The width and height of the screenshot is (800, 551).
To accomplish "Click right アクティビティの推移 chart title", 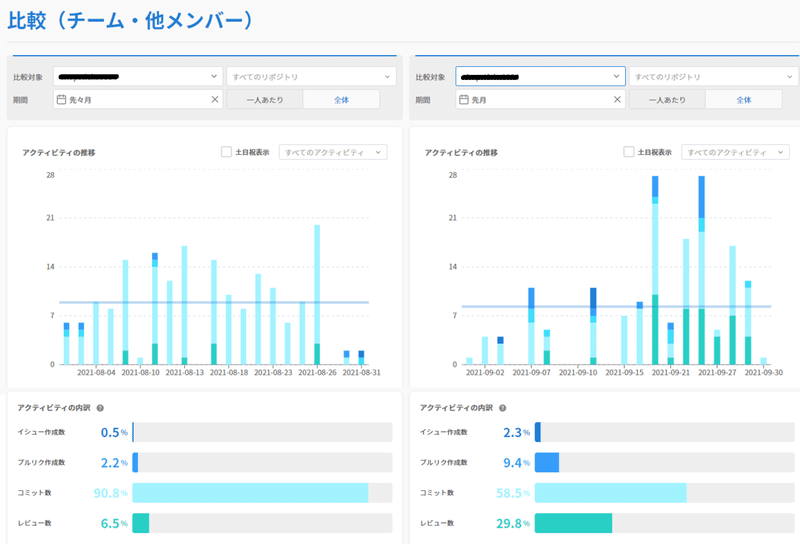I will tap(461, 153).
